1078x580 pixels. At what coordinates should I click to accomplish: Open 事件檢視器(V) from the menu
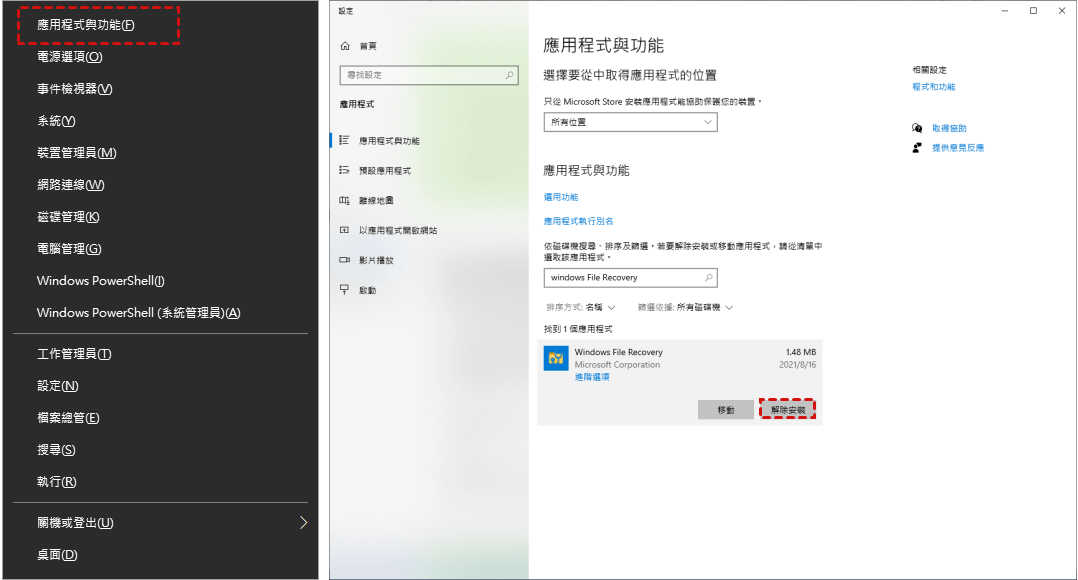pos(74,89)
